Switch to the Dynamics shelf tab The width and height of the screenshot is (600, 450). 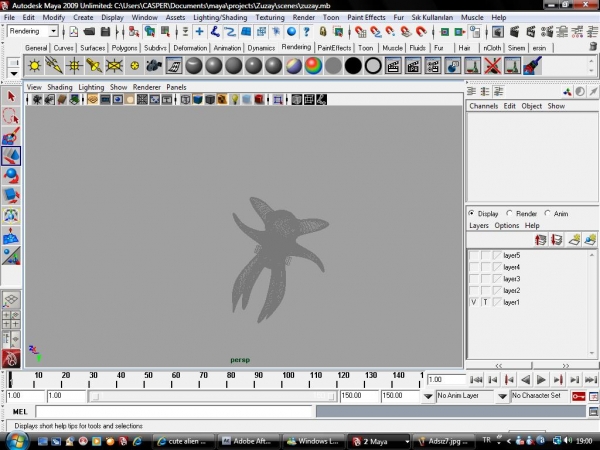[261, 48]
